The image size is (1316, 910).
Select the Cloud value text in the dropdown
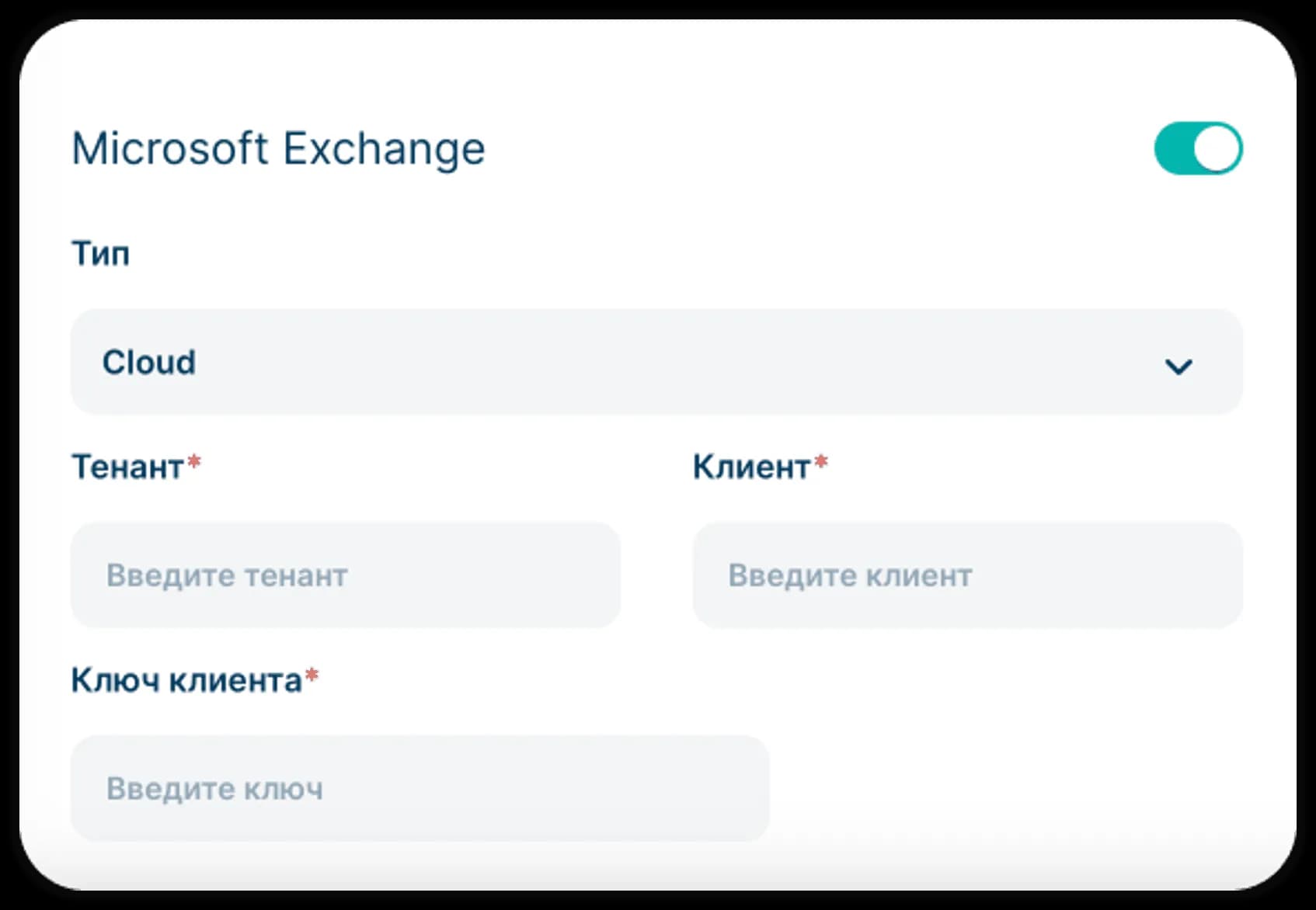[x=149, y=362]
